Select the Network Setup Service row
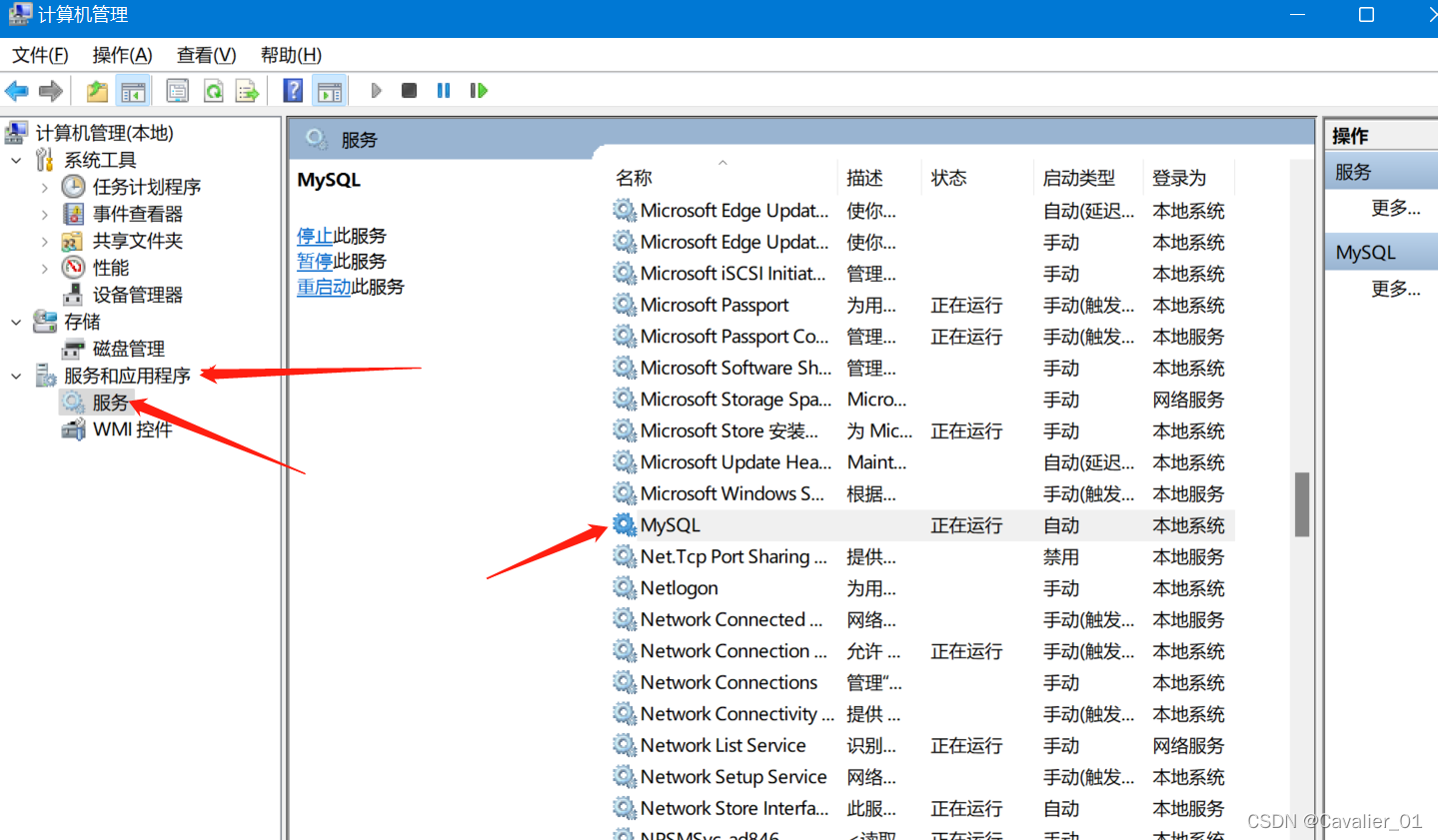The image size is (1438, 840). coord(922,776)
